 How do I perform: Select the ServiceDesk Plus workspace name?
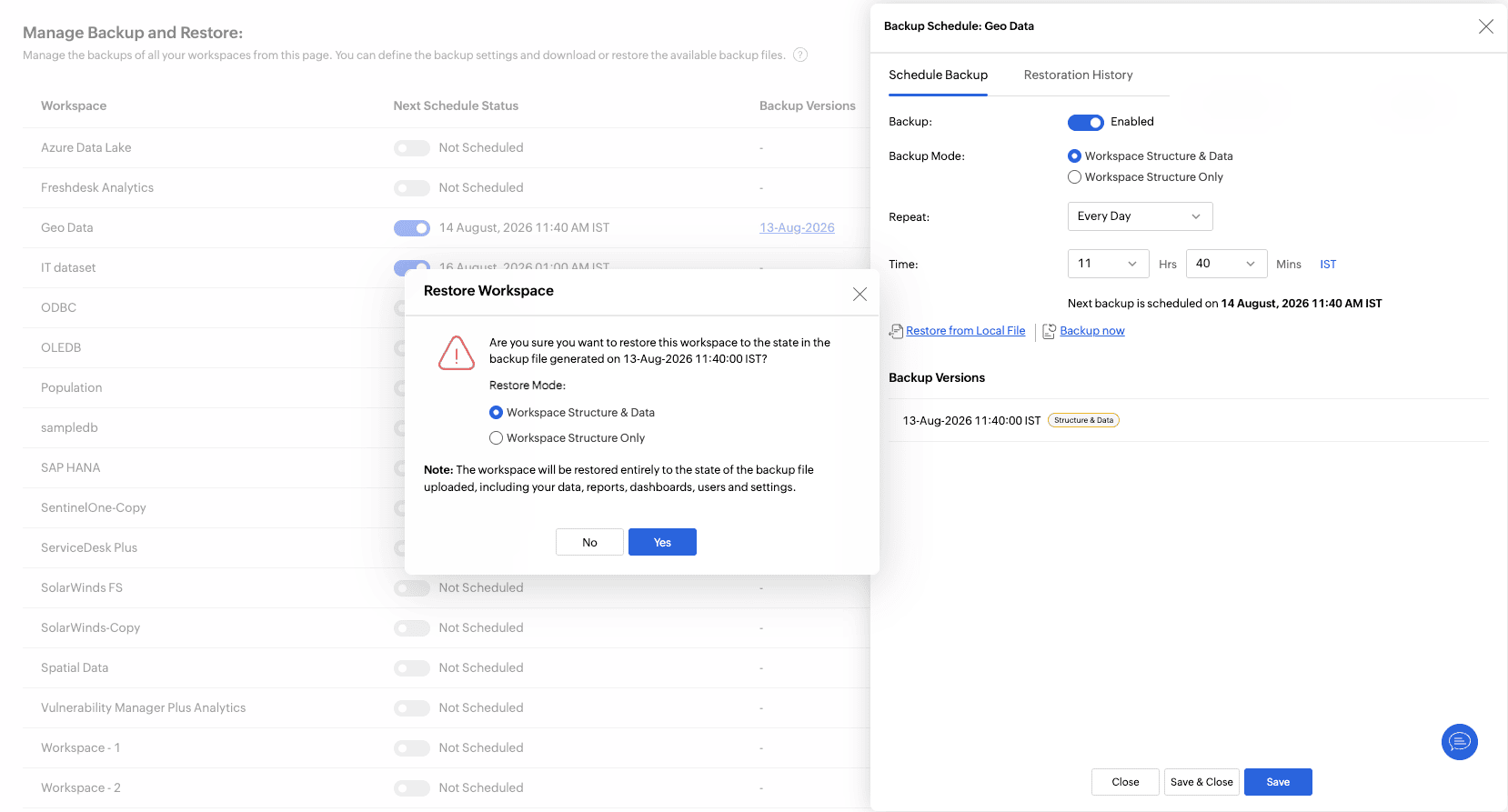88,548
